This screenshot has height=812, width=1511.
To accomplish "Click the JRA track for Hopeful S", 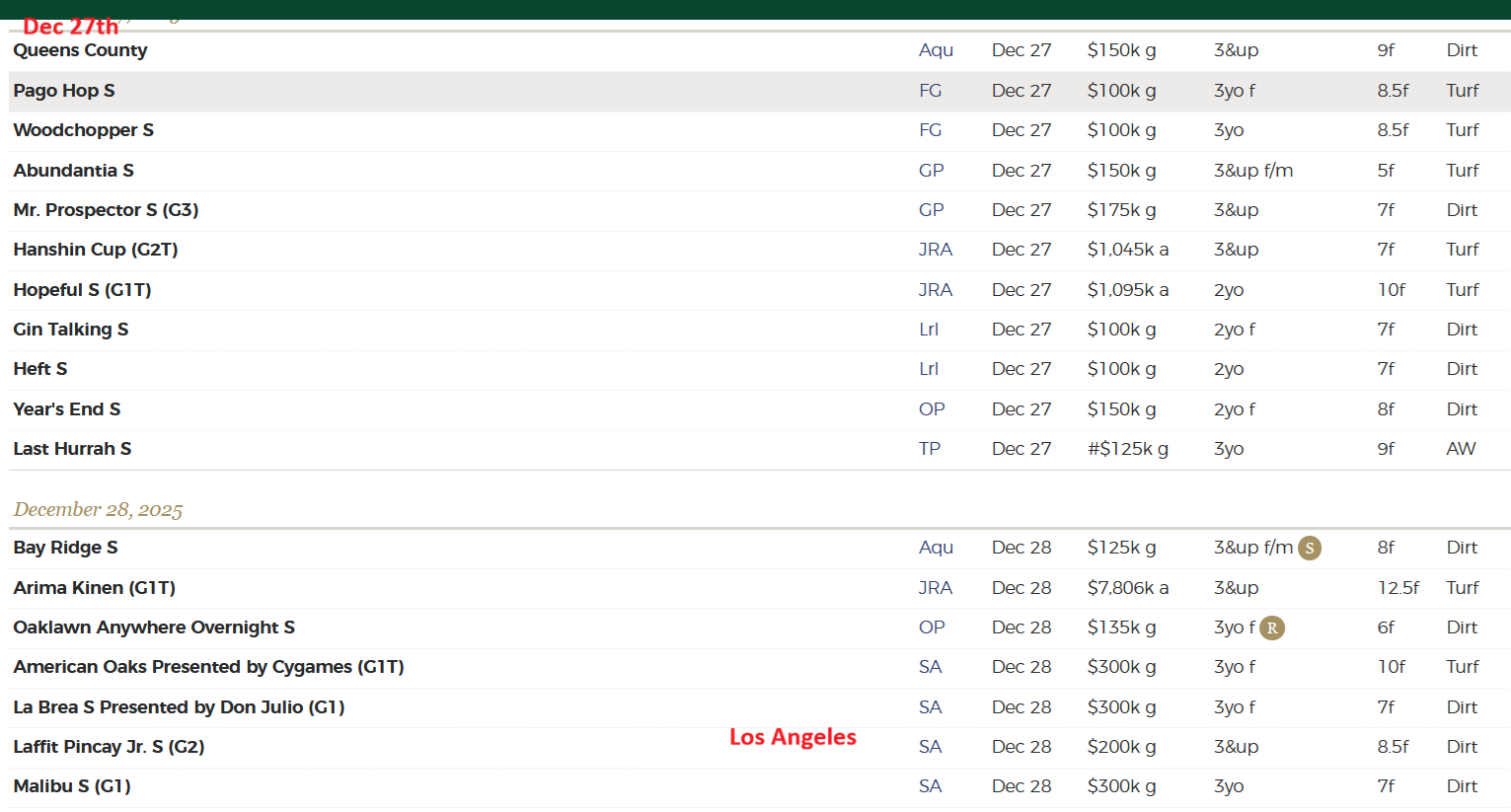I will [x=936, y=290].
